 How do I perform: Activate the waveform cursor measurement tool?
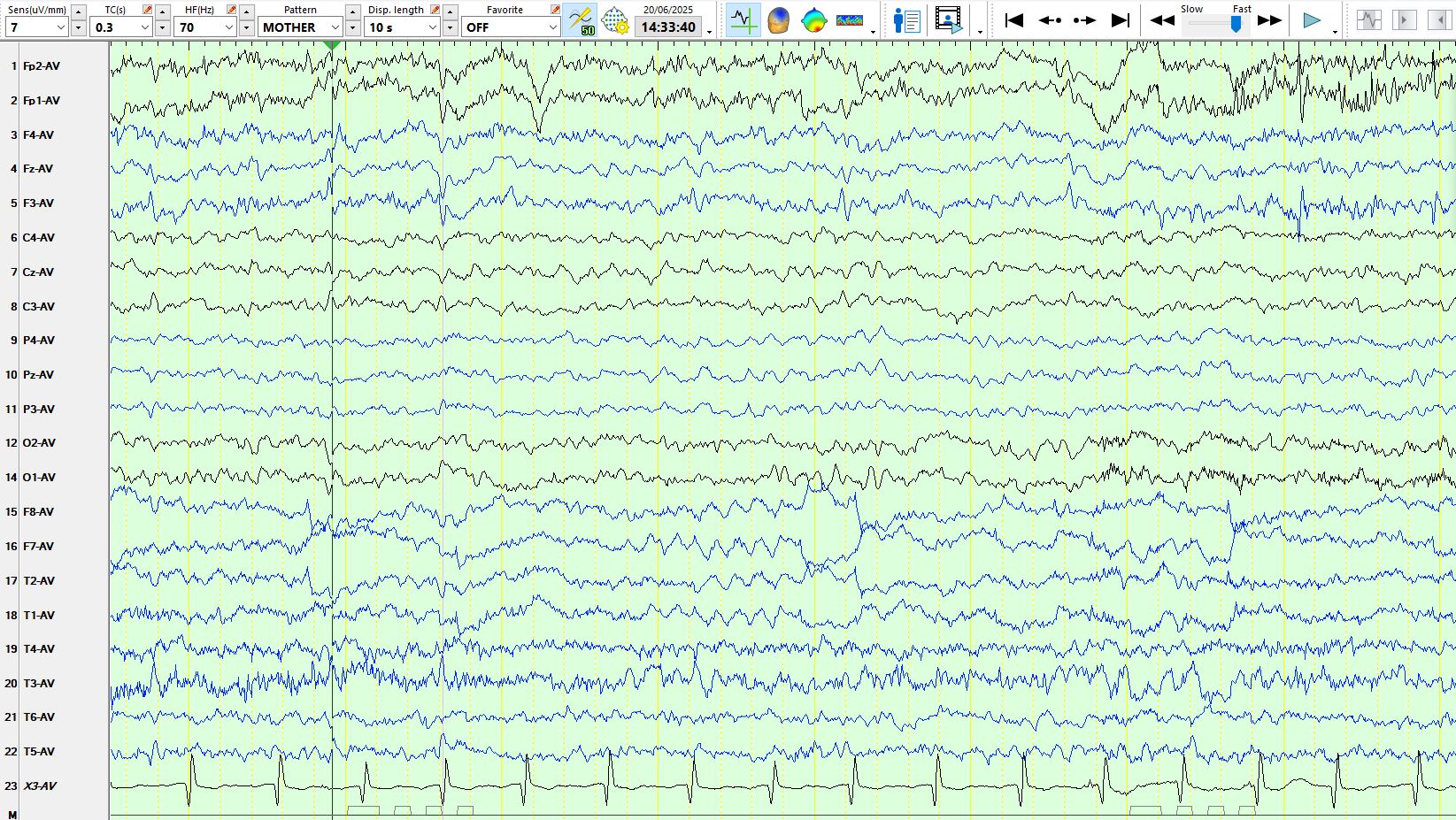click(743, 19)
